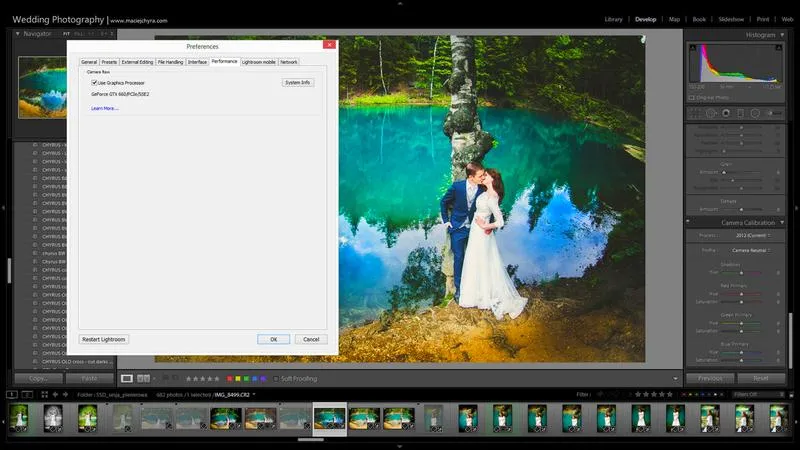Screen dimensions: 800x450
Task: Follow the Learn More link
Action: click(x=105, y=108)
